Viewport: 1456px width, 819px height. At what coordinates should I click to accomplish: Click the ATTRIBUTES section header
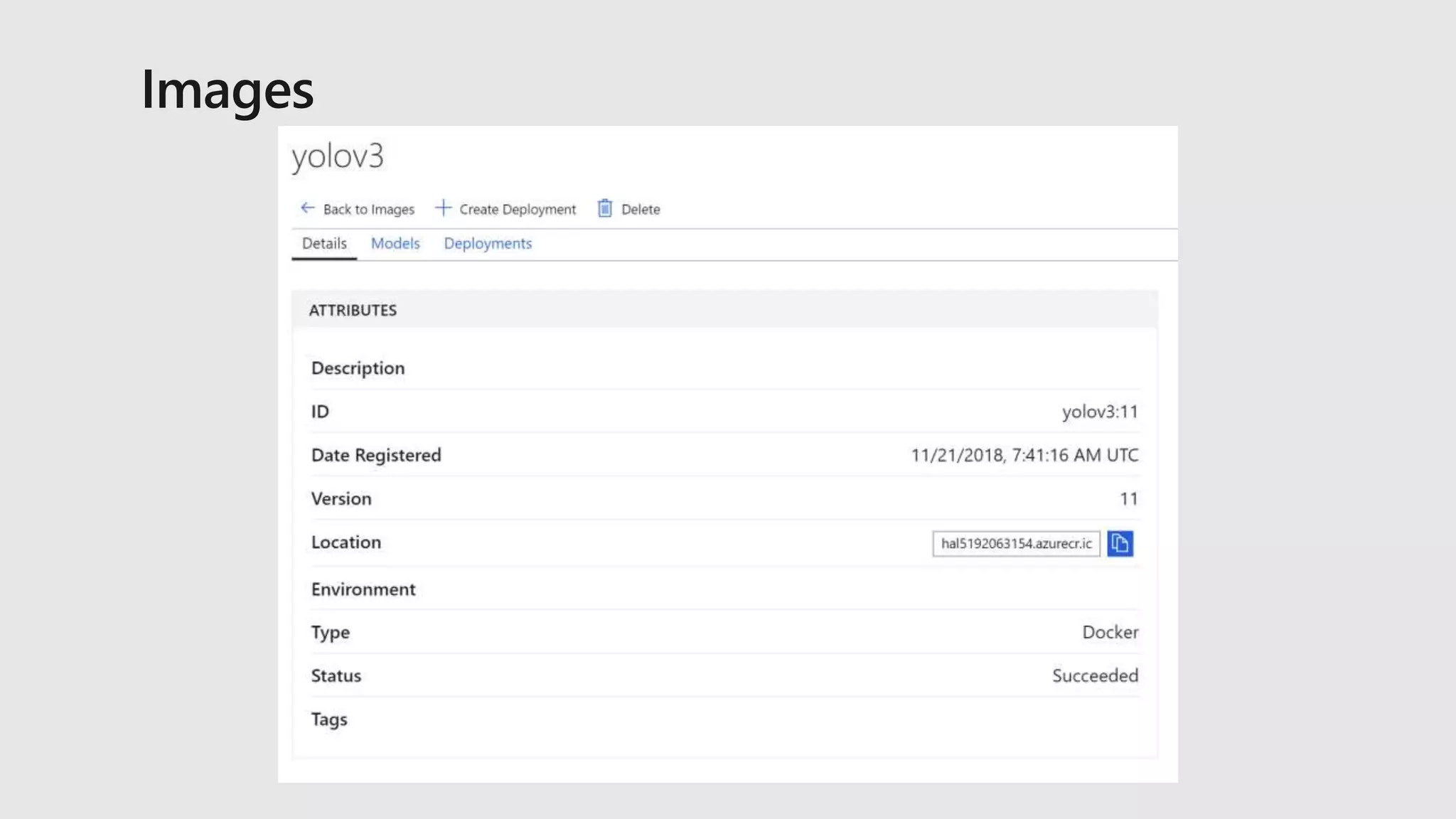pos(353,311)
